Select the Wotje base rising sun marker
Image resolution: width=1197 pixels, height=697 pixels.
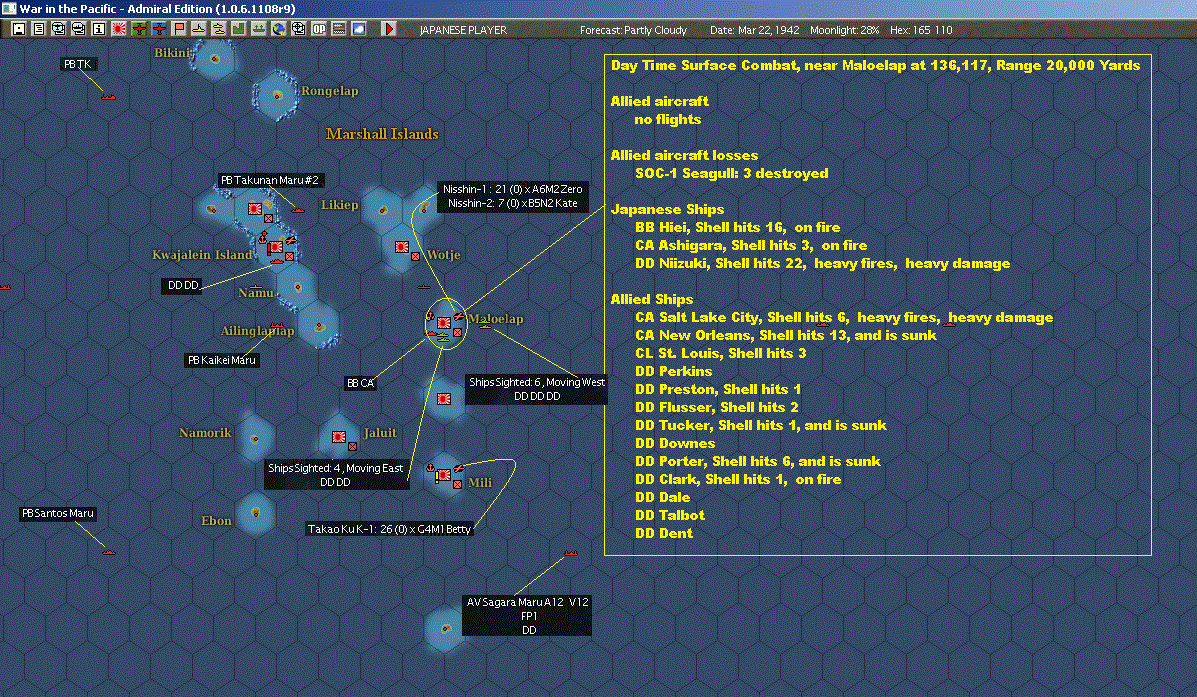point(402,247)
